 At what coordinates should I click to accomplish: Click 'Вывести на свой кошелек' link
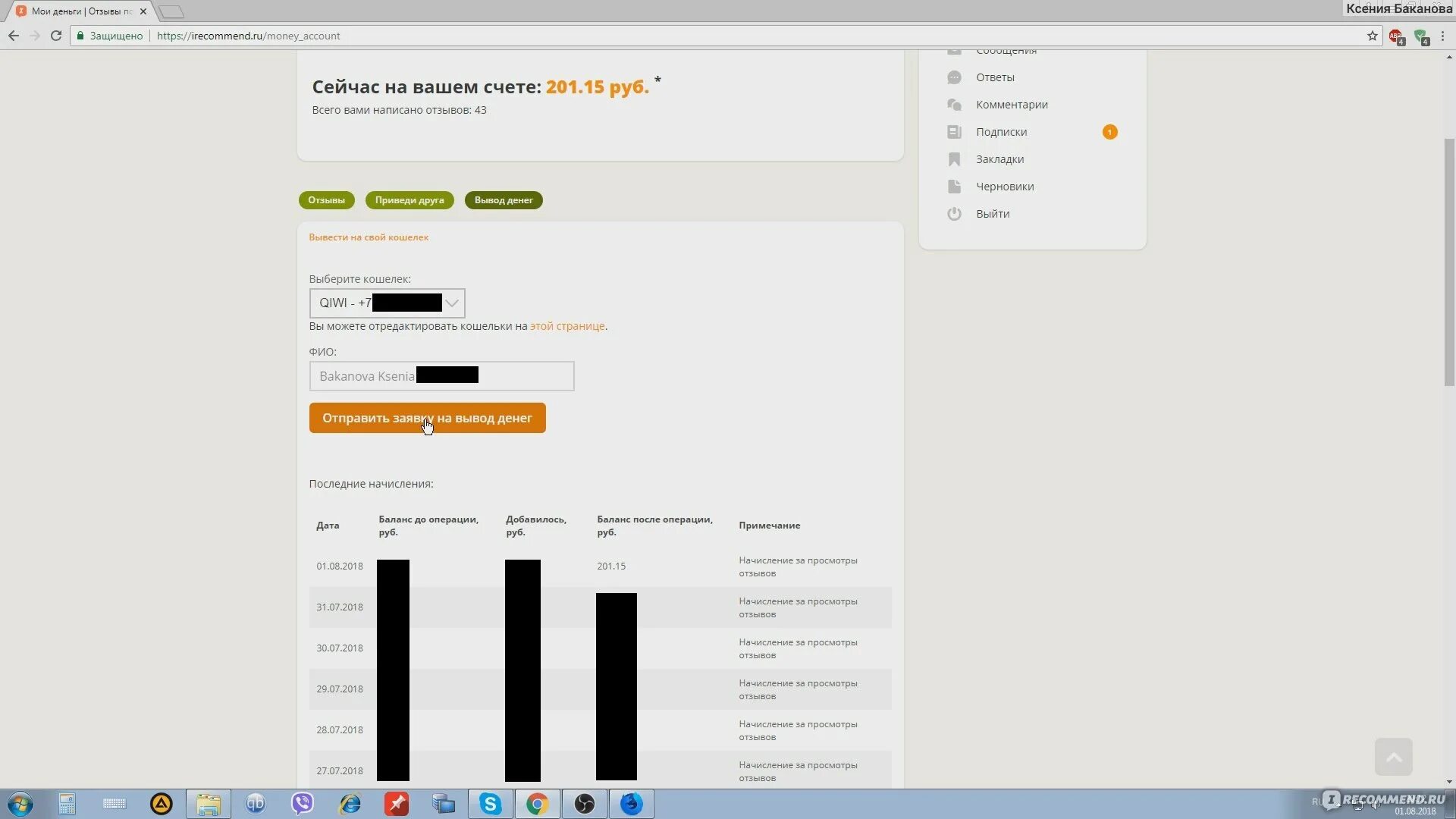pyautogui.click(x=369, y=237)
